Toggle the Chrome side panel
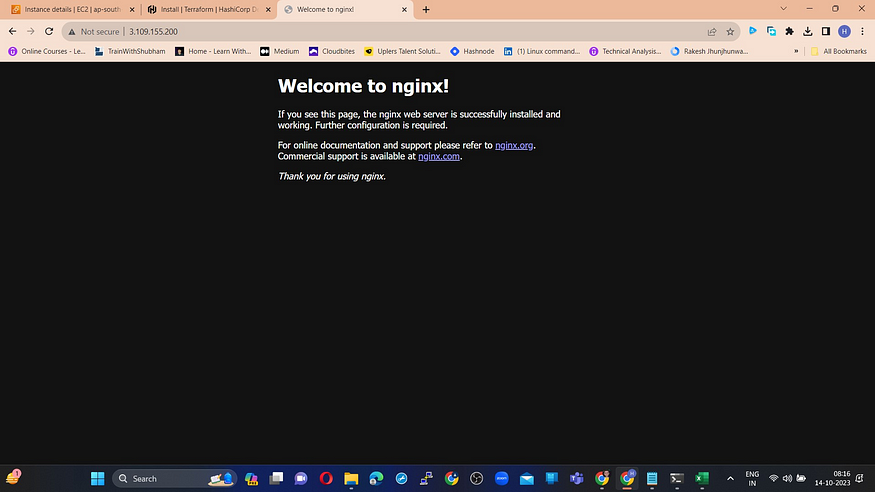Viewport: 875px width, 492px height. coord(826,32)
